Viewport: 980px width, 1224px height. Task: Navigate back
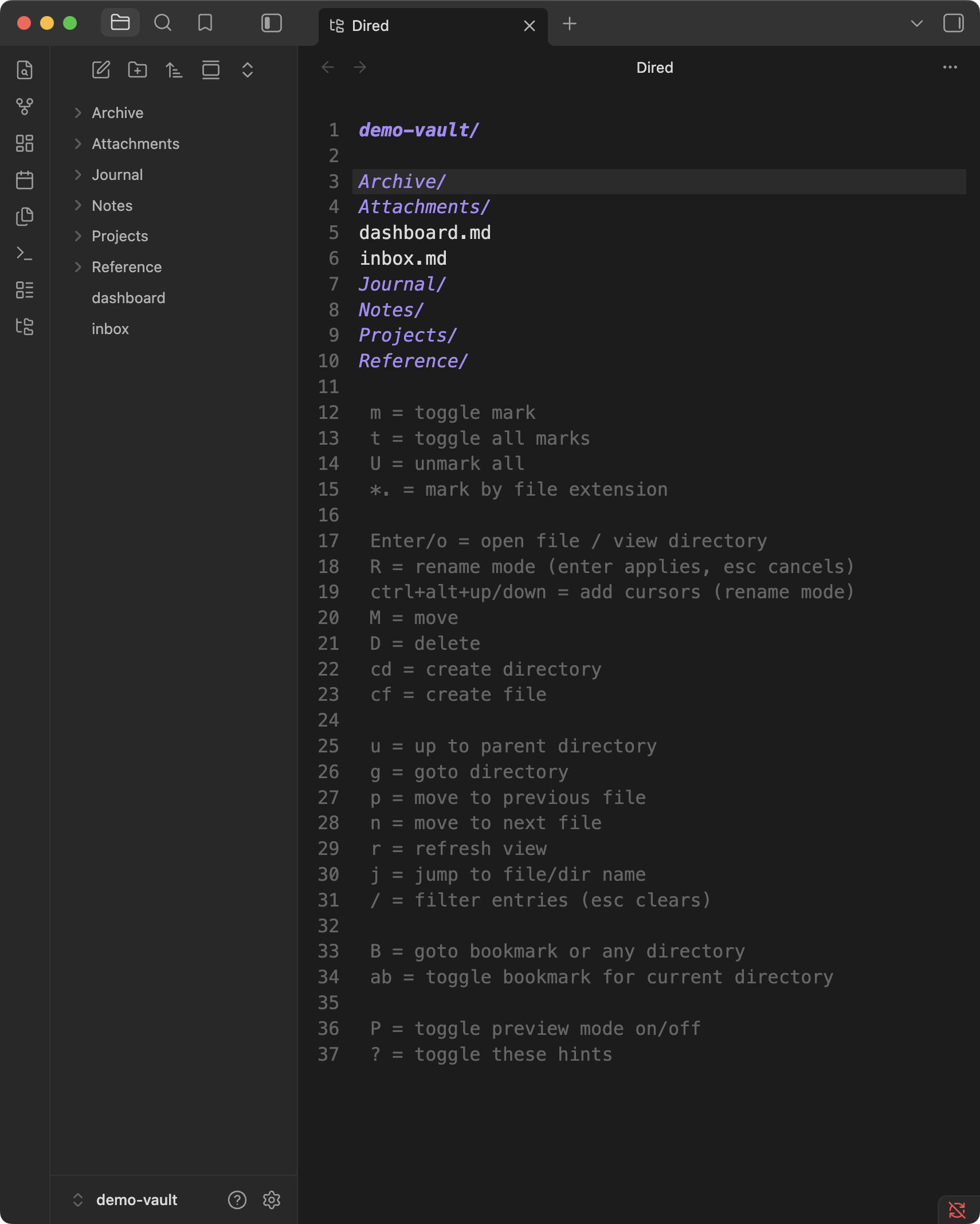[328, 68]
